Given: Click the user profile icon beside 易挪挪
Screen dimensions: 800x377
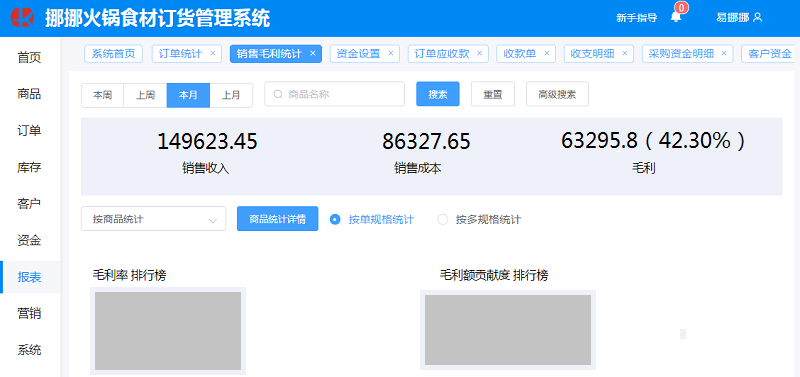Looking at the screenshot, I should (758, 17).
